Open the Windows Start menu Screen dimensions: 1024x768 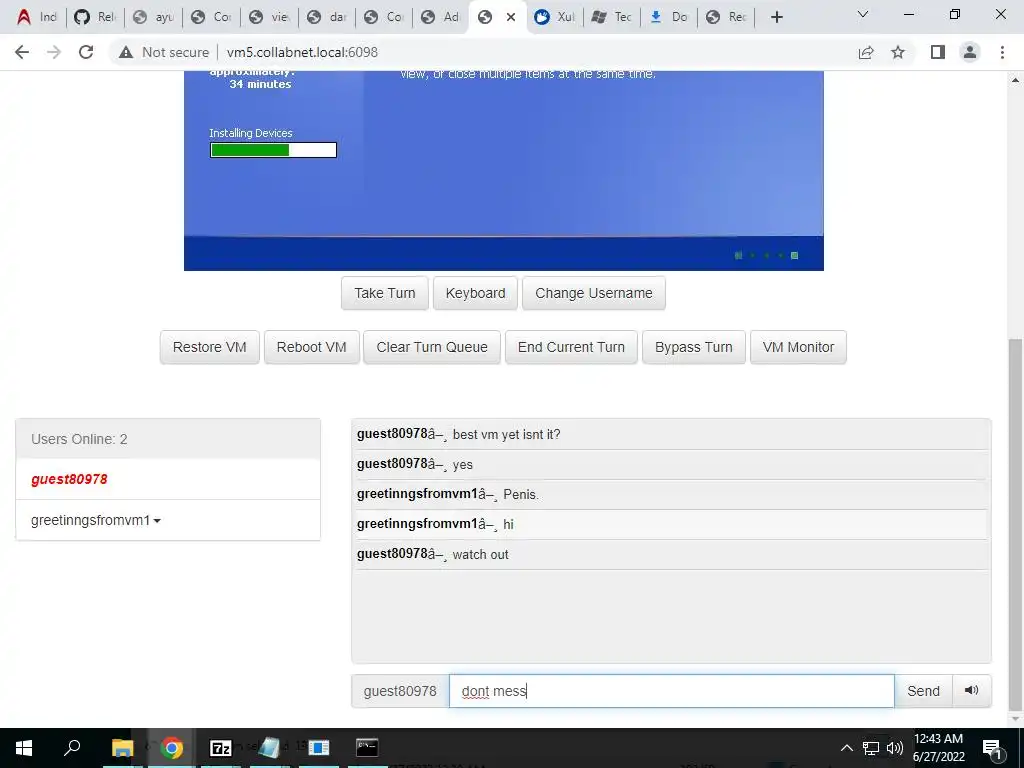click(24, 748)
